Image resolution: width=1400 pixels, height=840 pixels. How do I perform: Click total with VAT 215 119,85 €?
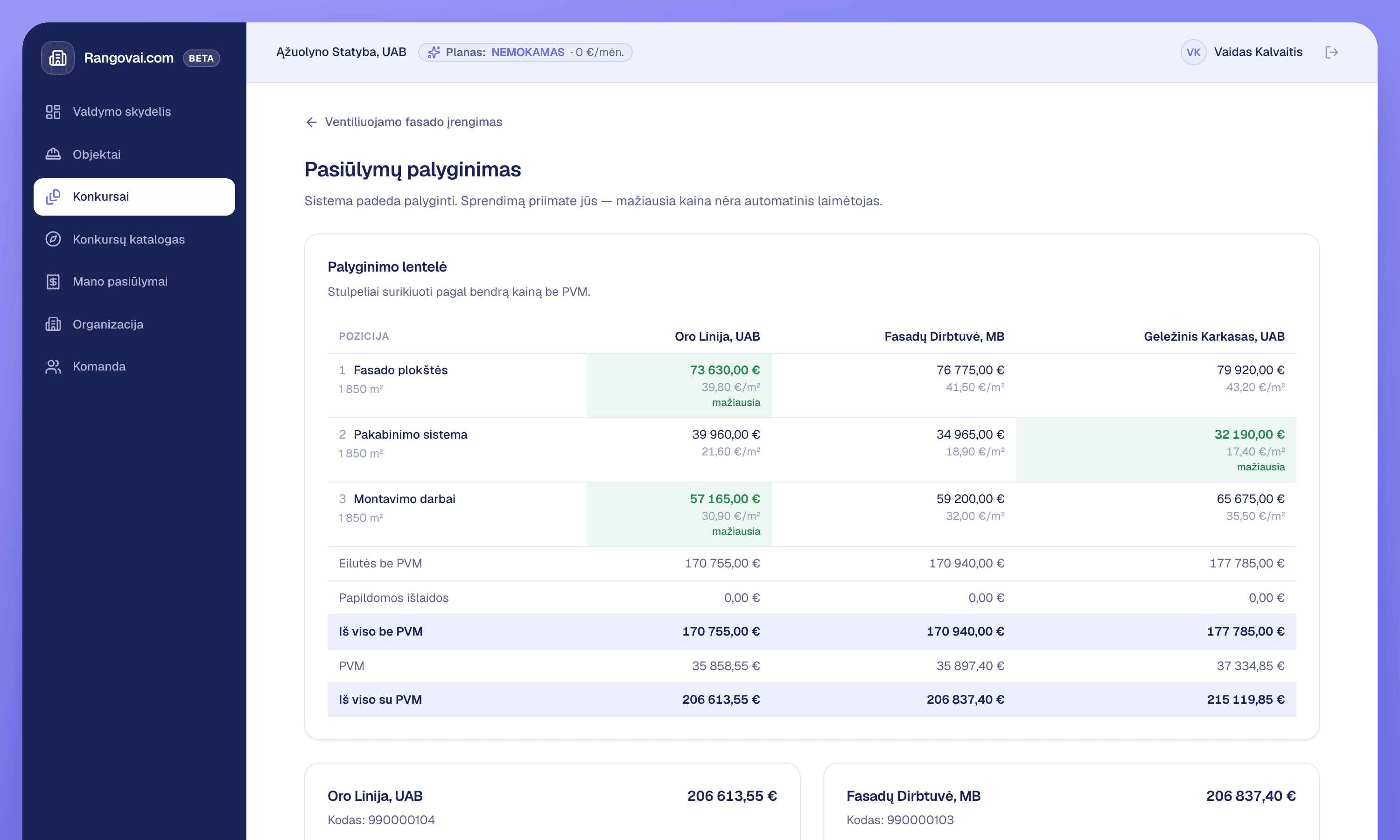tap(1246, 699)
